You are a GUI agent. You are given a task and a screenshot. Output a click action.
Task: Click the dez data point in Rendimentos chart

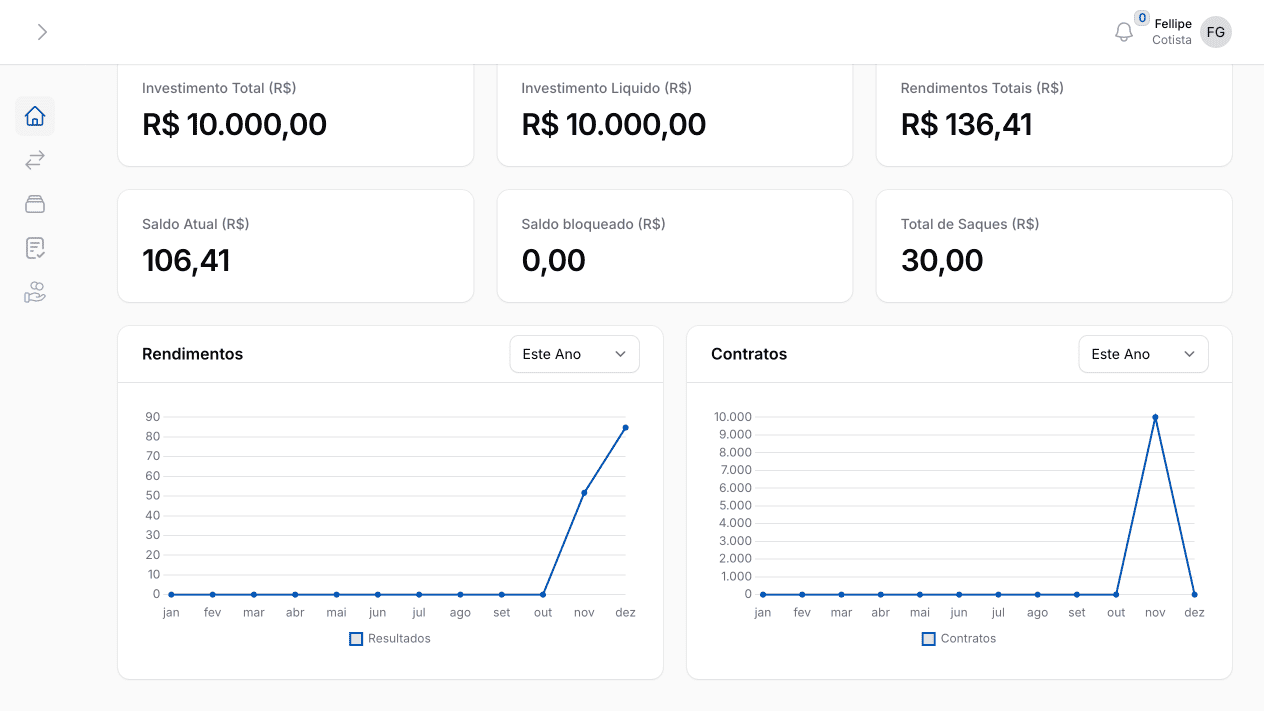(x=626, y=428)
